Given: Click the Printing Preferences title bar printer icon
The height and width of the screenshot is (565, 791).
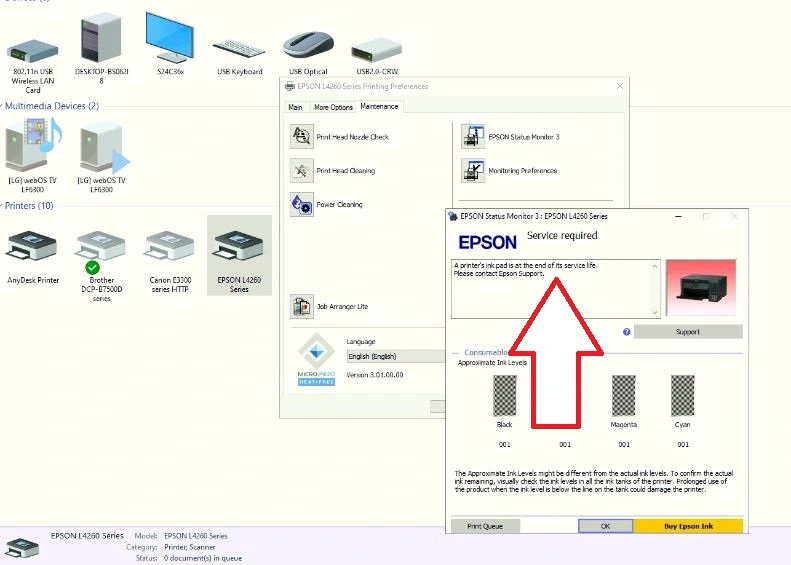Looking at the screenshot, I should coord(290,86).
